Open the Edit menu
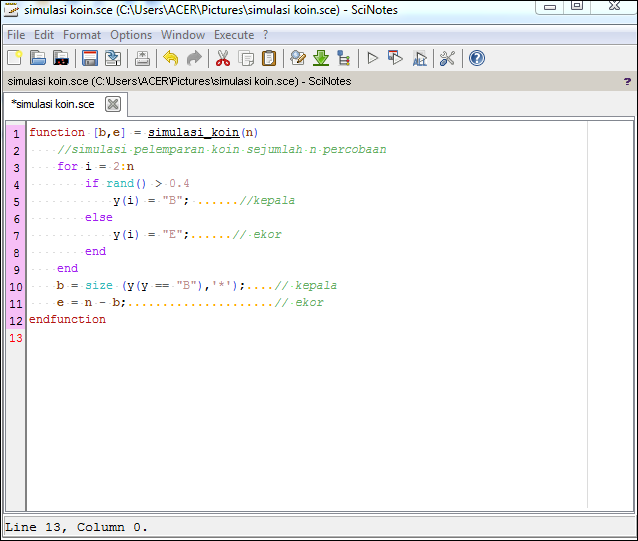The image size is (638, 541). coord(44,35)
